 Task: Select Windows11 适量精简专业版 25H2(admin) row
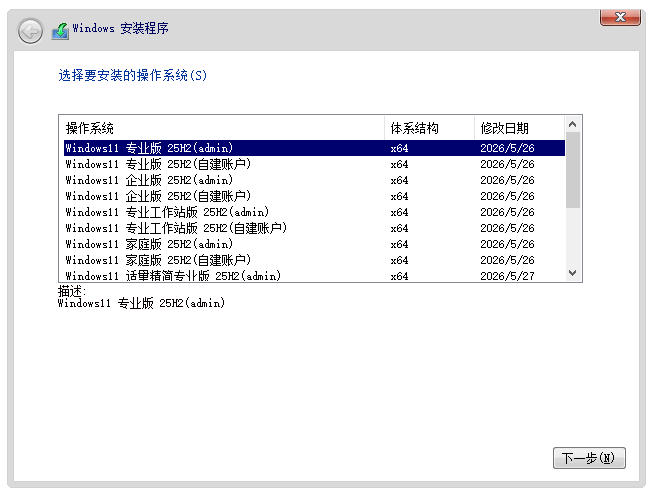(314, 275)
